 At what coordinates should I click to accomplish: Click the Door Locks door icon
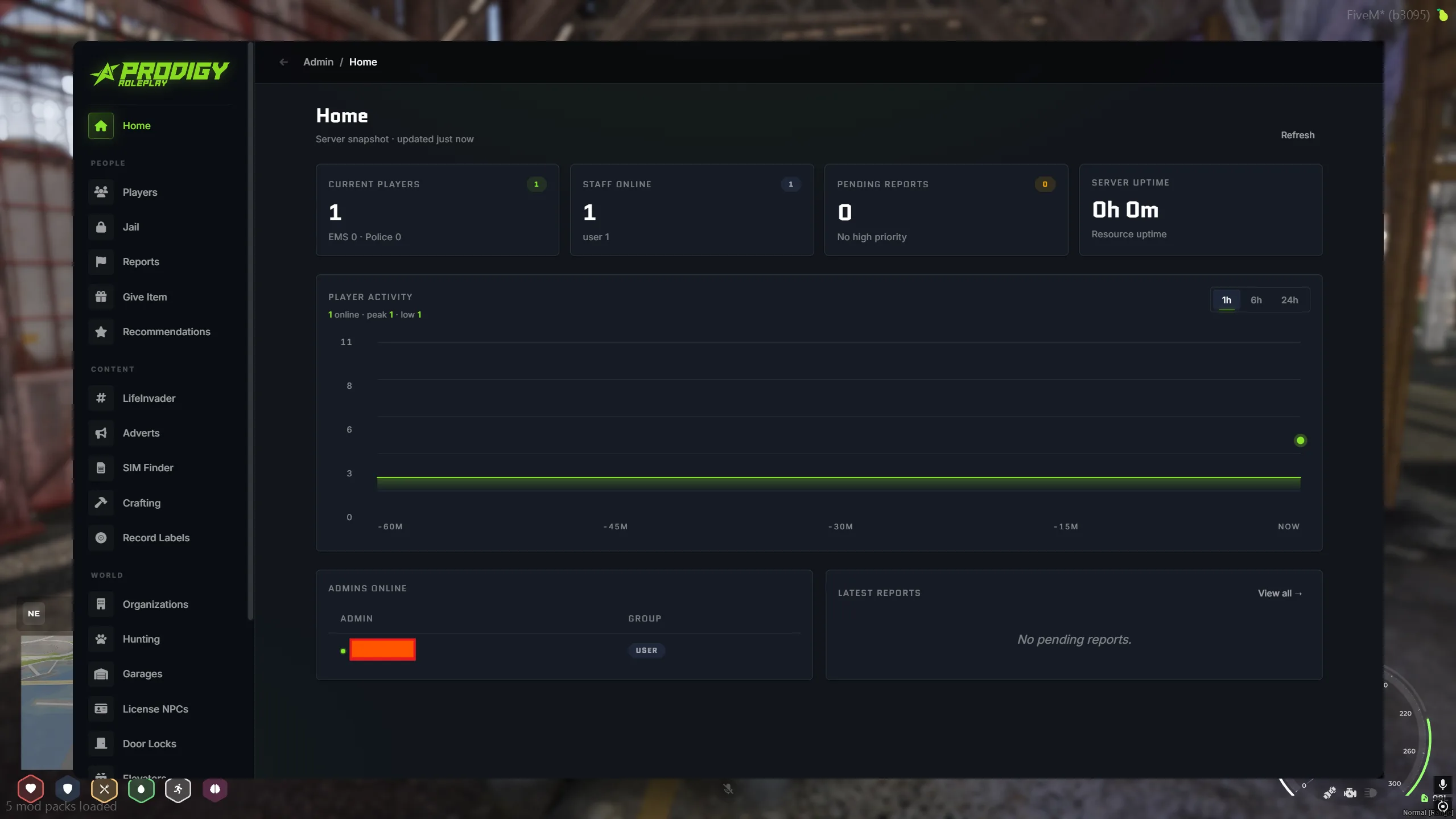pos(101,744)
